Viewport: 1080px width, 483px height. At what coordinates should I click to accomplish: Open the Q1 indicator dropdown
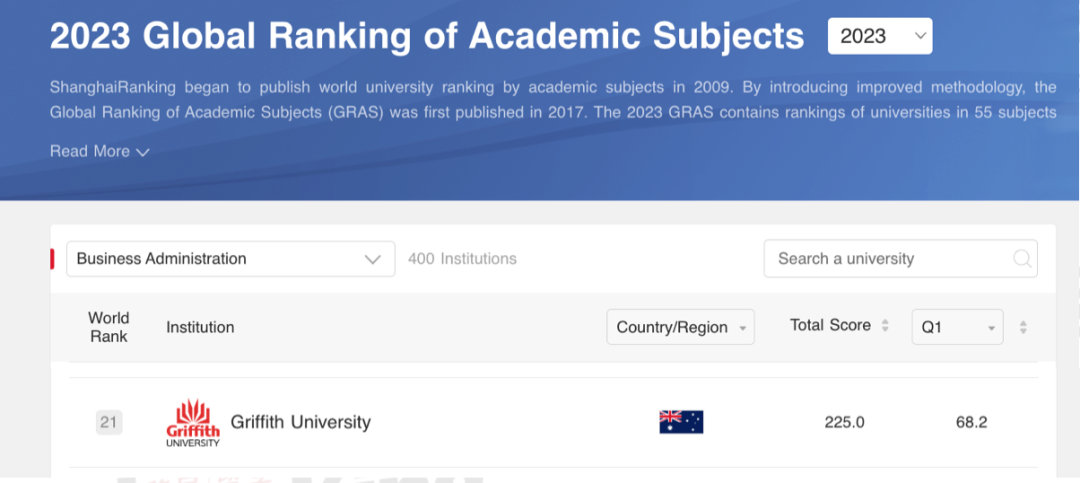tap(957, 327)
